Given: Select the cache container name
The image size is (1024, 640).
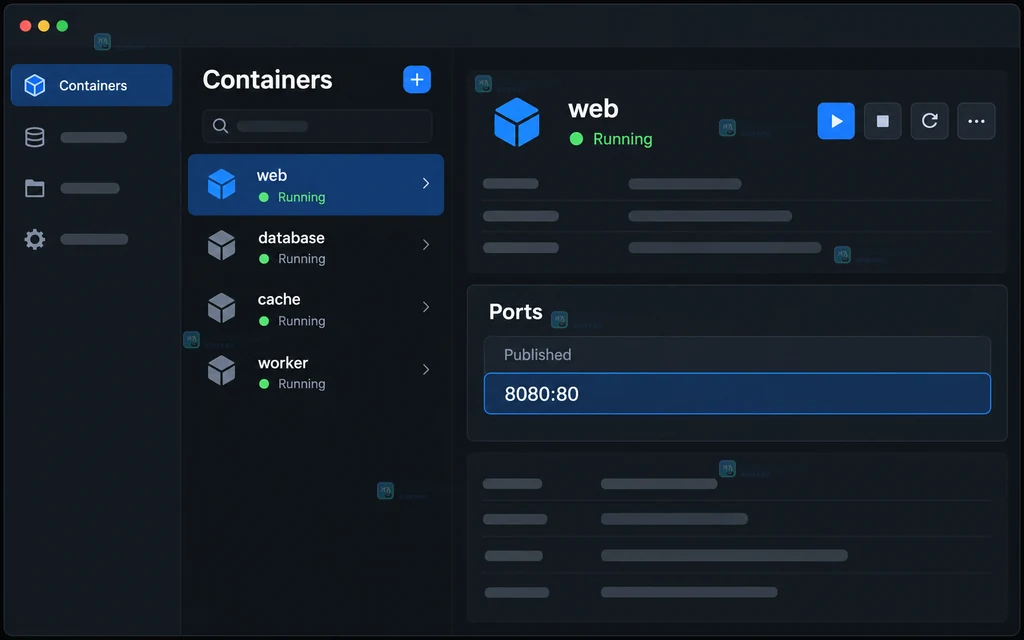Looking at the screenshot, I should [x=279, y=299].
